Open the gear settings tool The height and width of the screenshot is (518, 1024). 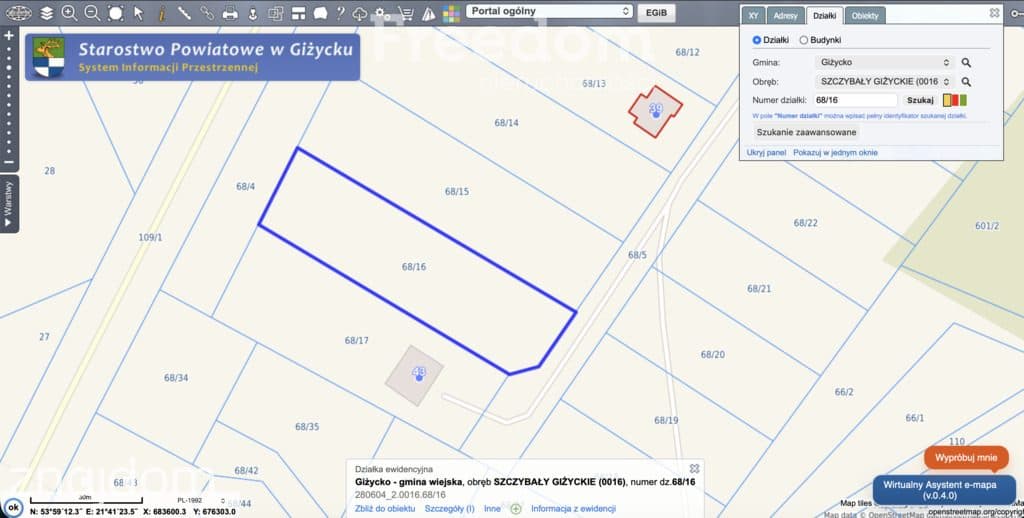383,12
